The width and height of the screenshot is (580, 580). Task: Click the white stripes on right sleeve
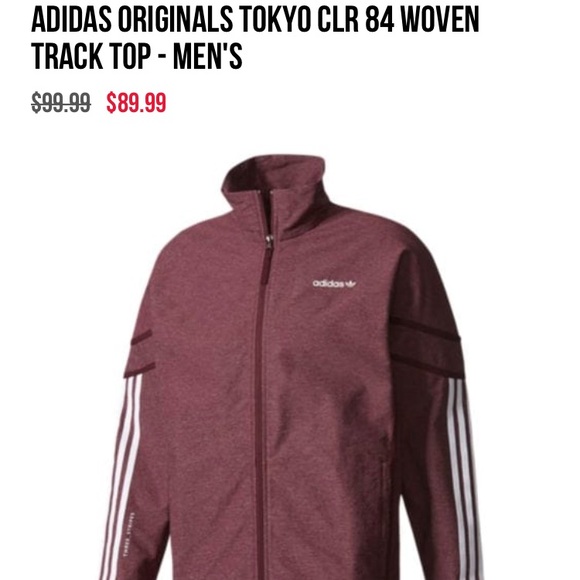tap(464, 479)
